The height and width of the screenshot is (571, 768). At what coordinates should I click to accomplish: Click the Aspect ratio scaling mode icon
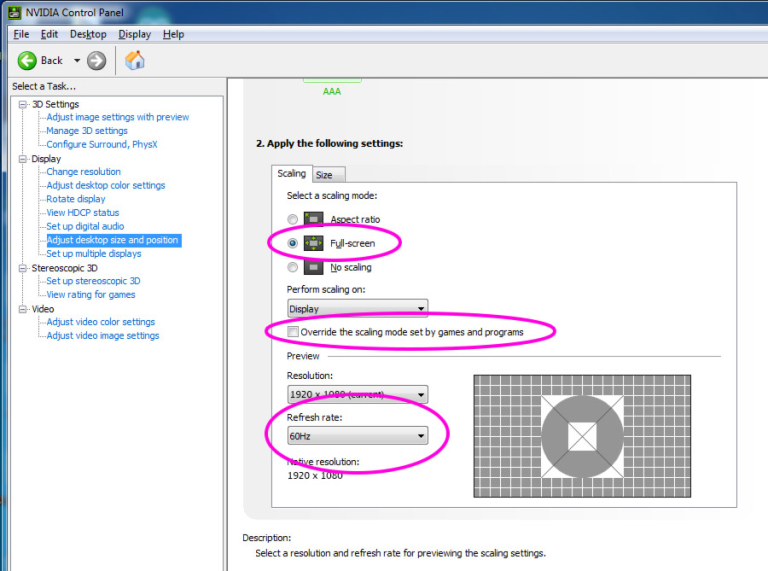313,219
